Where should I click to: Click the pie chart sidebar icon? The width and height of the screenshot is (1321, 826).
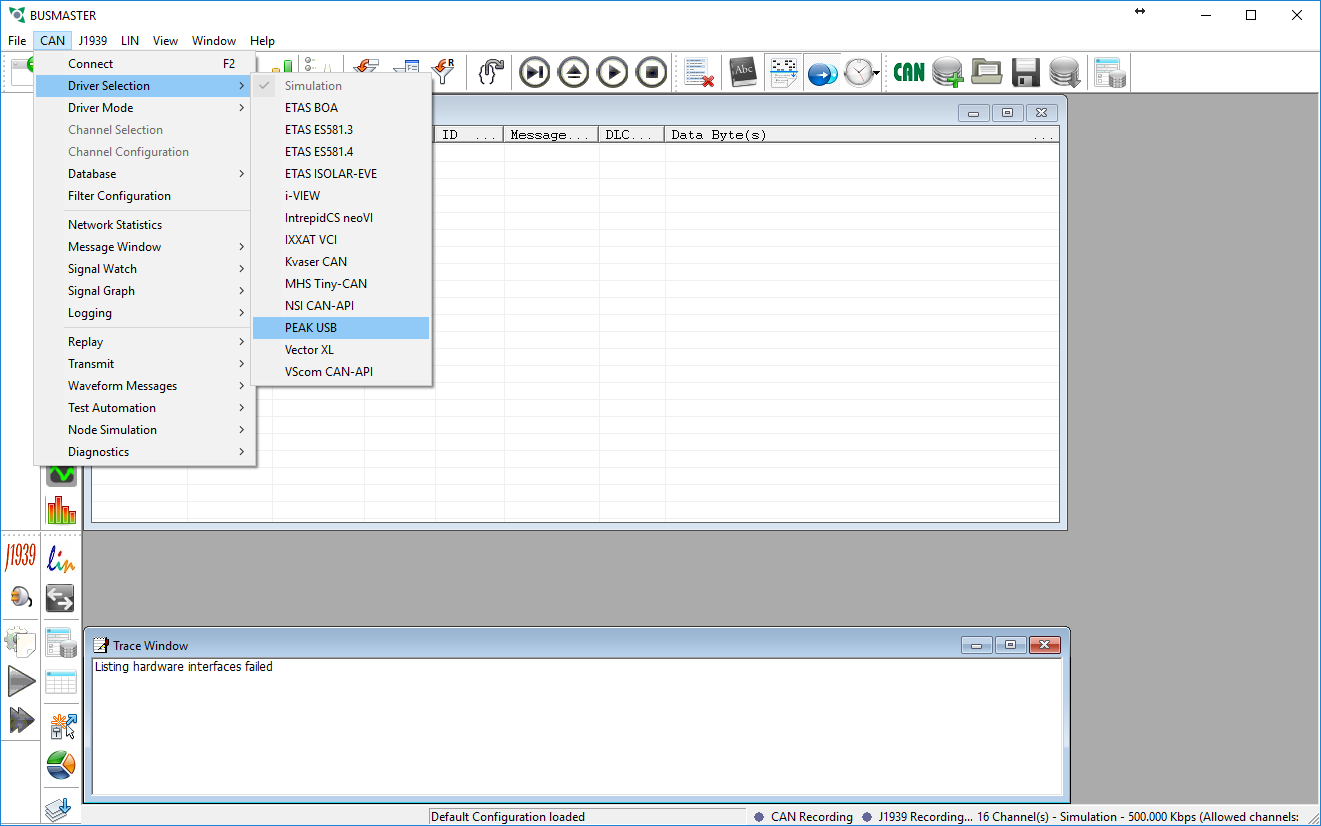point(61,765)
